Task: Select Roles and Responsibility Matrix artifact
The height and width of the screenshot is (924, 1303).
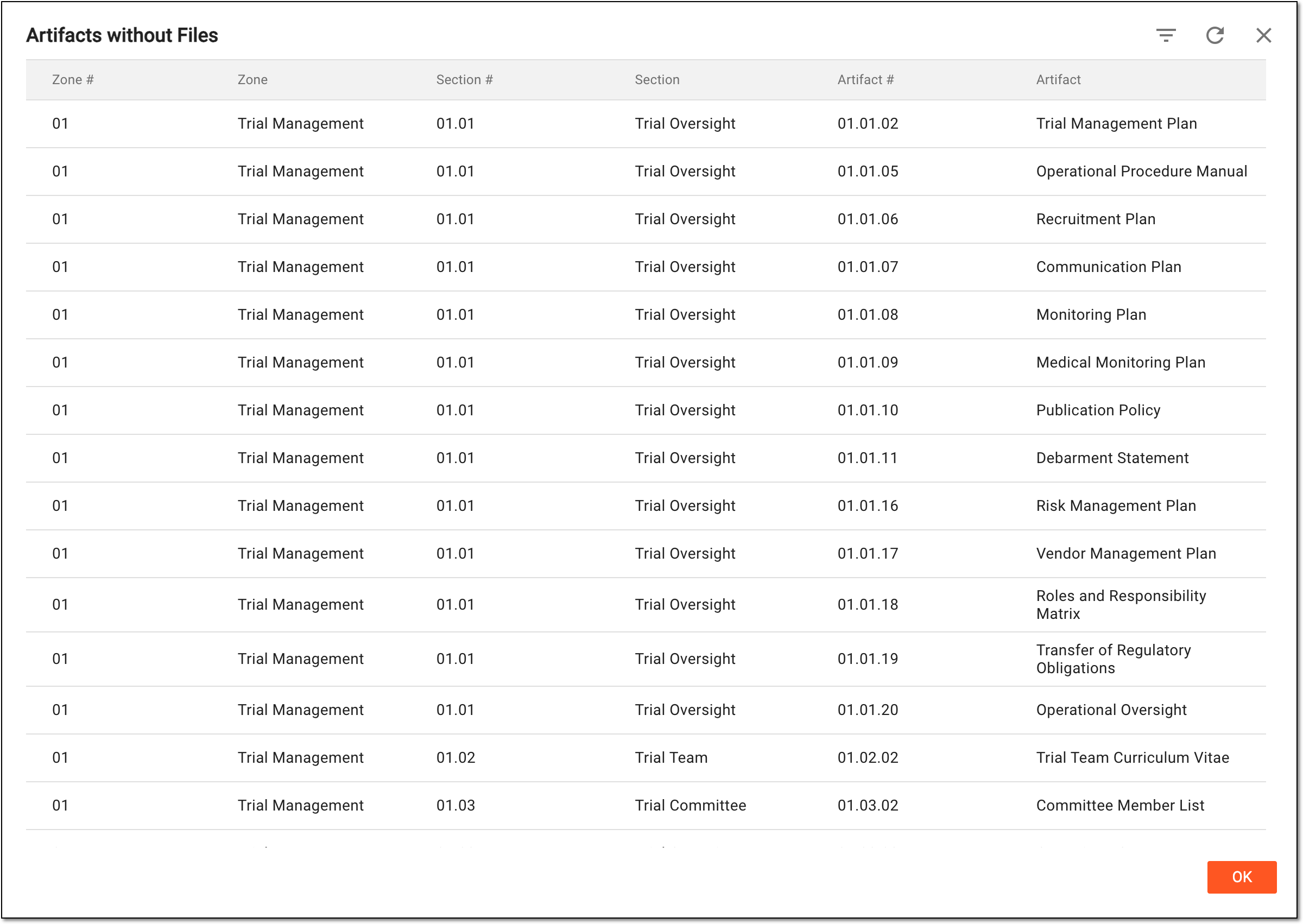Action: coord(1121,604)
